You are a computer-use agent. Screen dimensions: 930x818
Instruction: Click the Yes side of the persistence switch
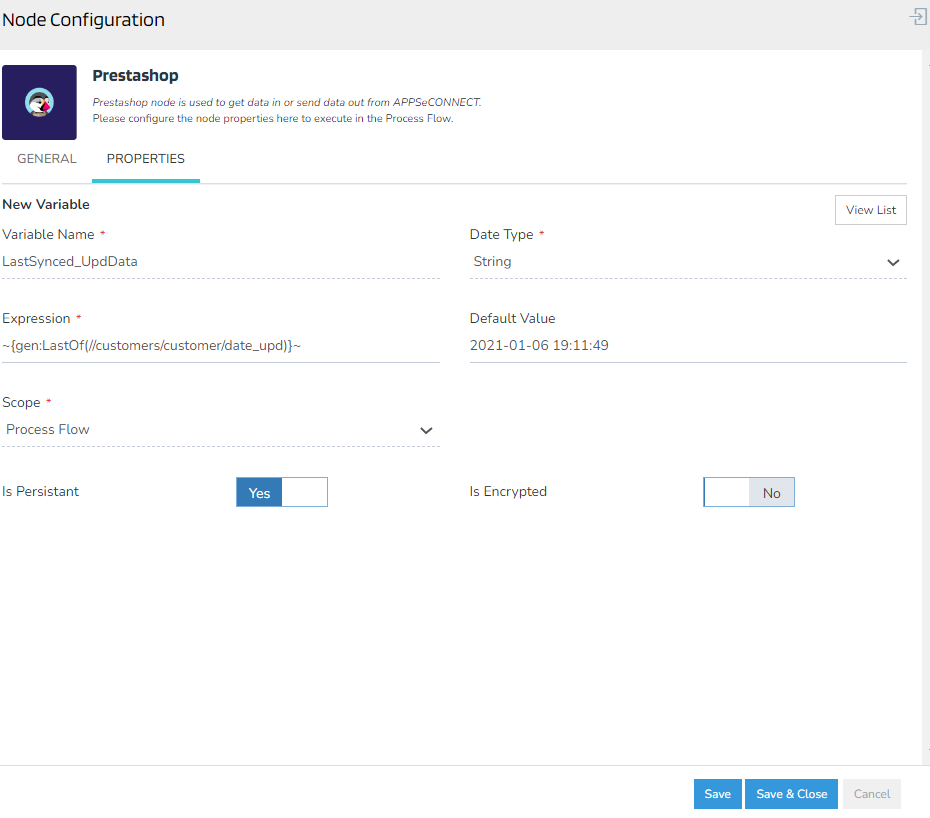click(x=259, y=492)
